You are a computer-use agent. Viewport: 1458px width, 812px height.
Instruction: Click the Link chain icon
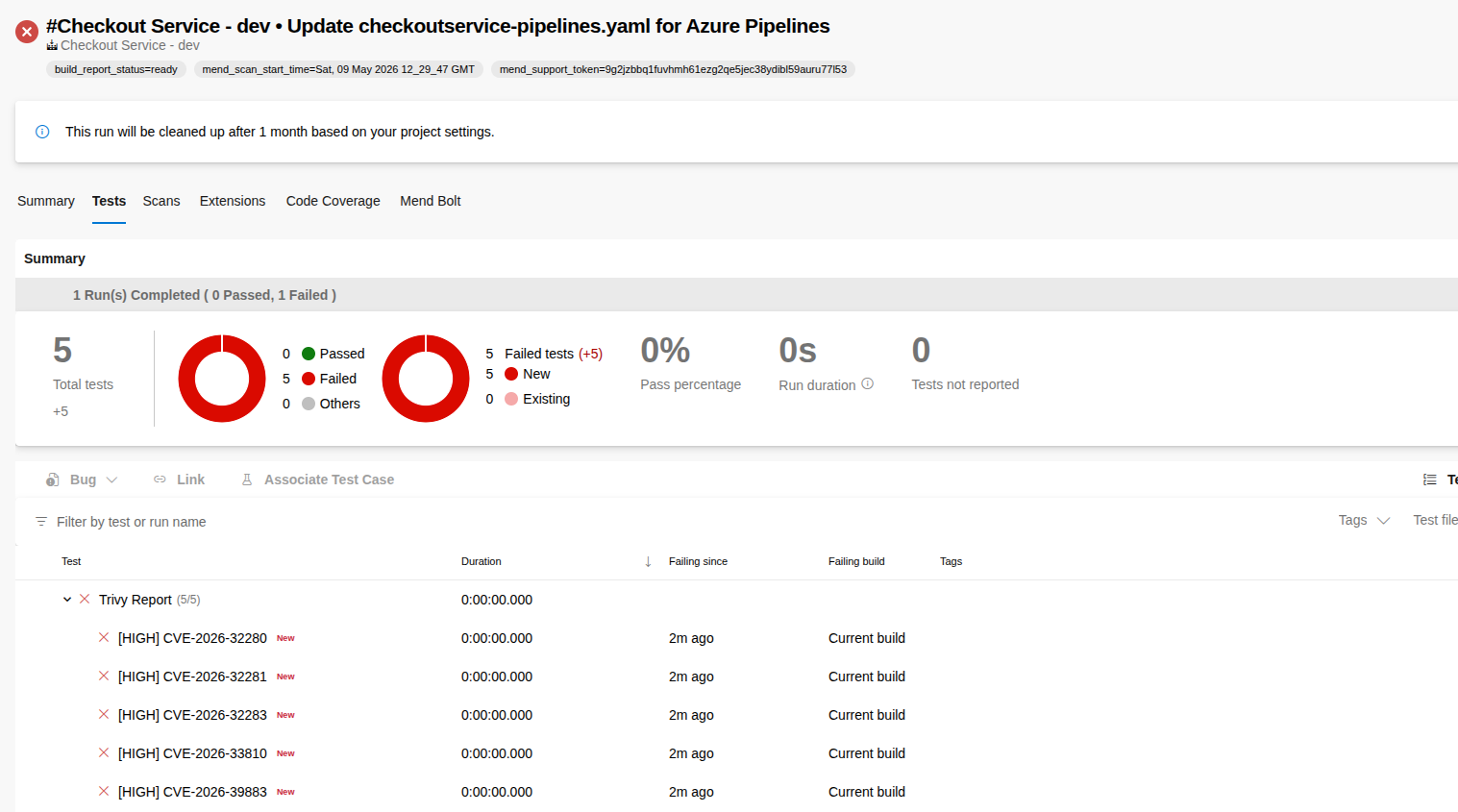pyautogui.click(x=160, y=480)
